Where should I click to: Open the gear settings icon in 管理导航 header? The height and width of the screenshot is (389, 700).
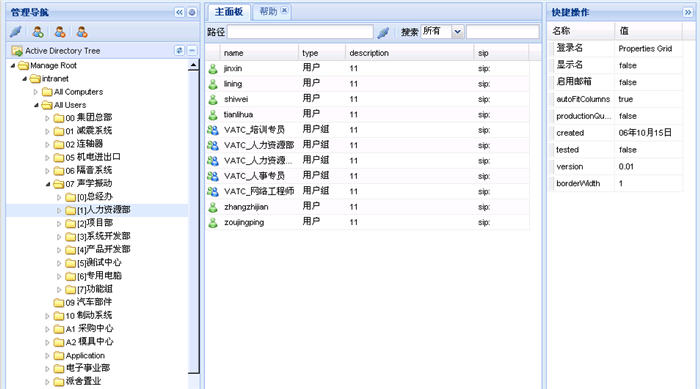pyautogui.click(x=192, y=12)
